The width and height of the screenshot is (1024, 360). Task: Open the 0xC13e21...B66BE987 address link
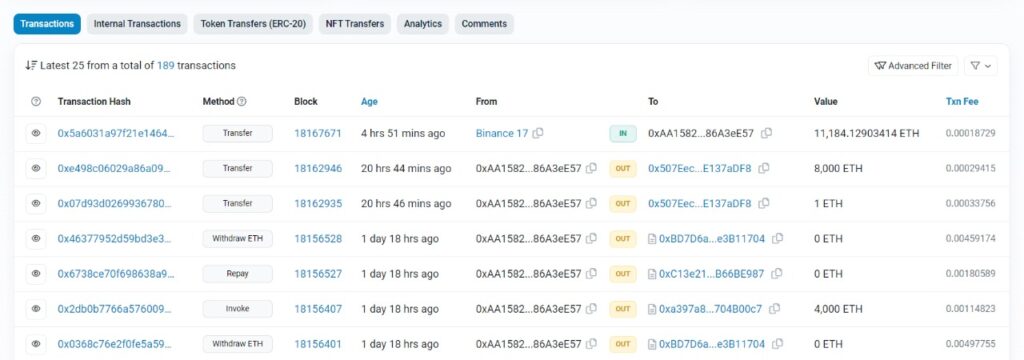point(711,274)
